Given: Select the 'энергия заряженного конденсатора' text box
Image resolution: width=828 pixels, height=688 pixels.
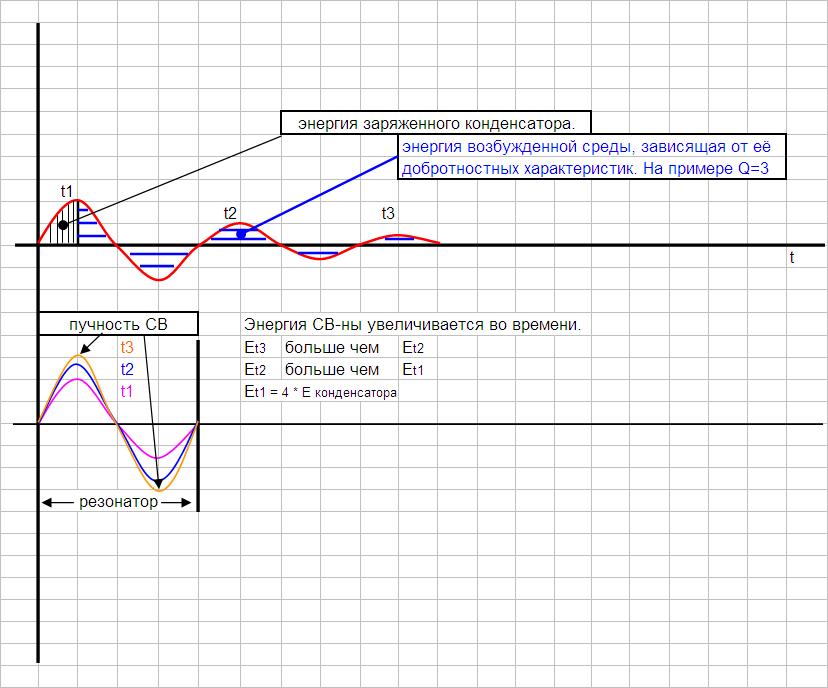Looking at the screenshot, I should (436, 122).
